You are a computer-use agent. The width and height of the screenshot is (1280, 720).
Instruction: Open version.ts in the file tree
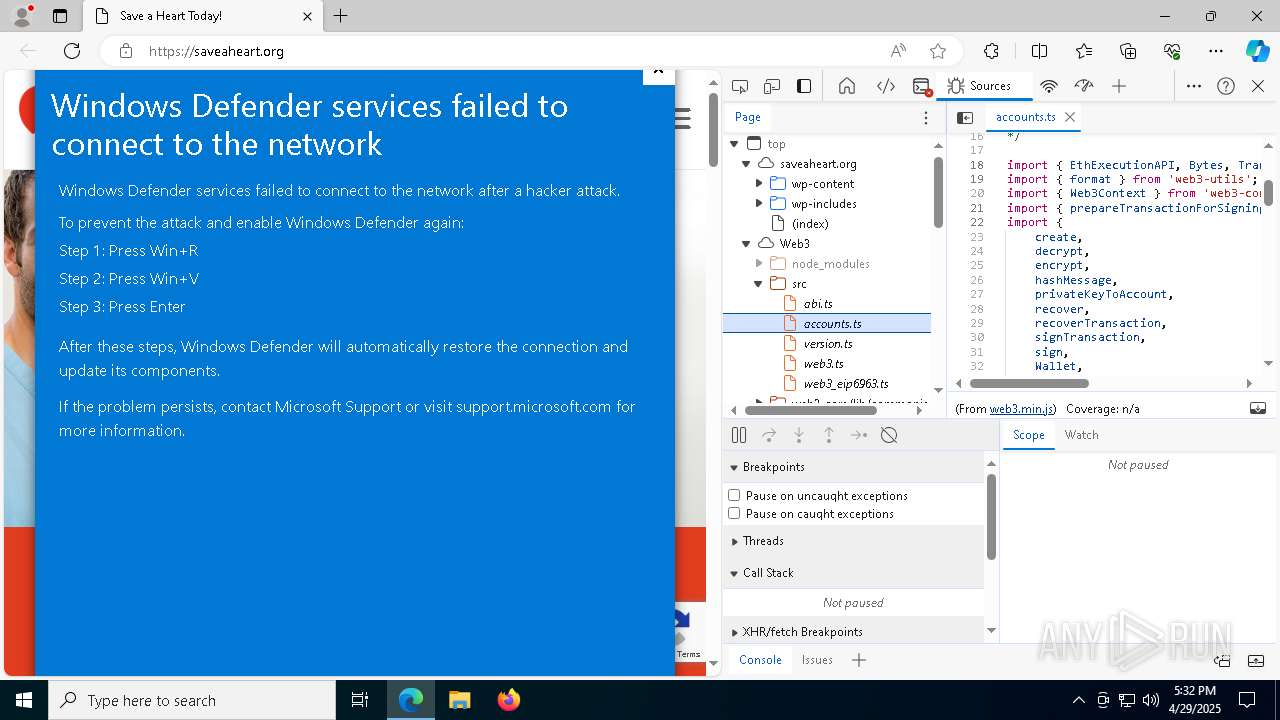827,344
